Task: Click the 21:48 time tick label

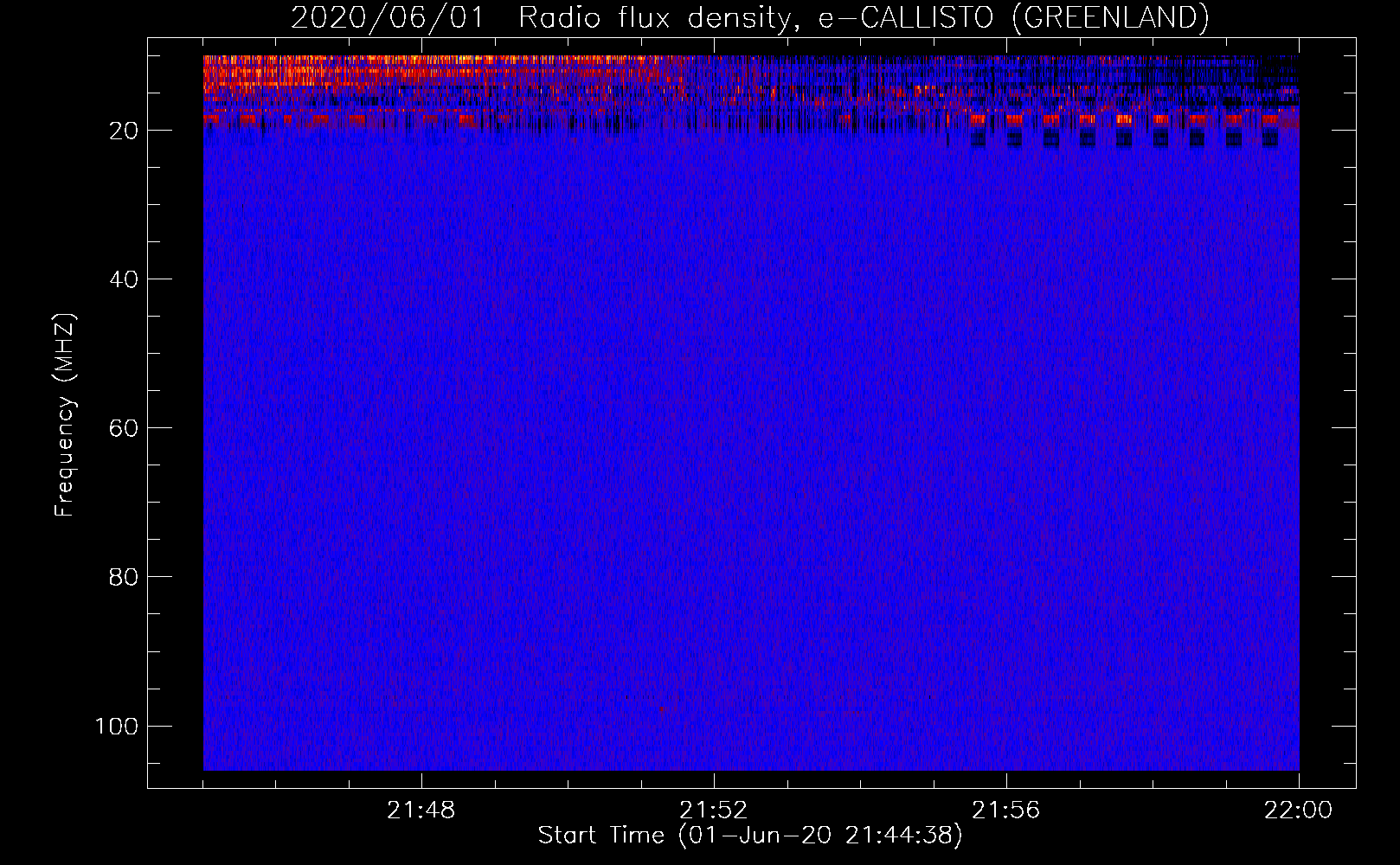Action: (421, 811)
